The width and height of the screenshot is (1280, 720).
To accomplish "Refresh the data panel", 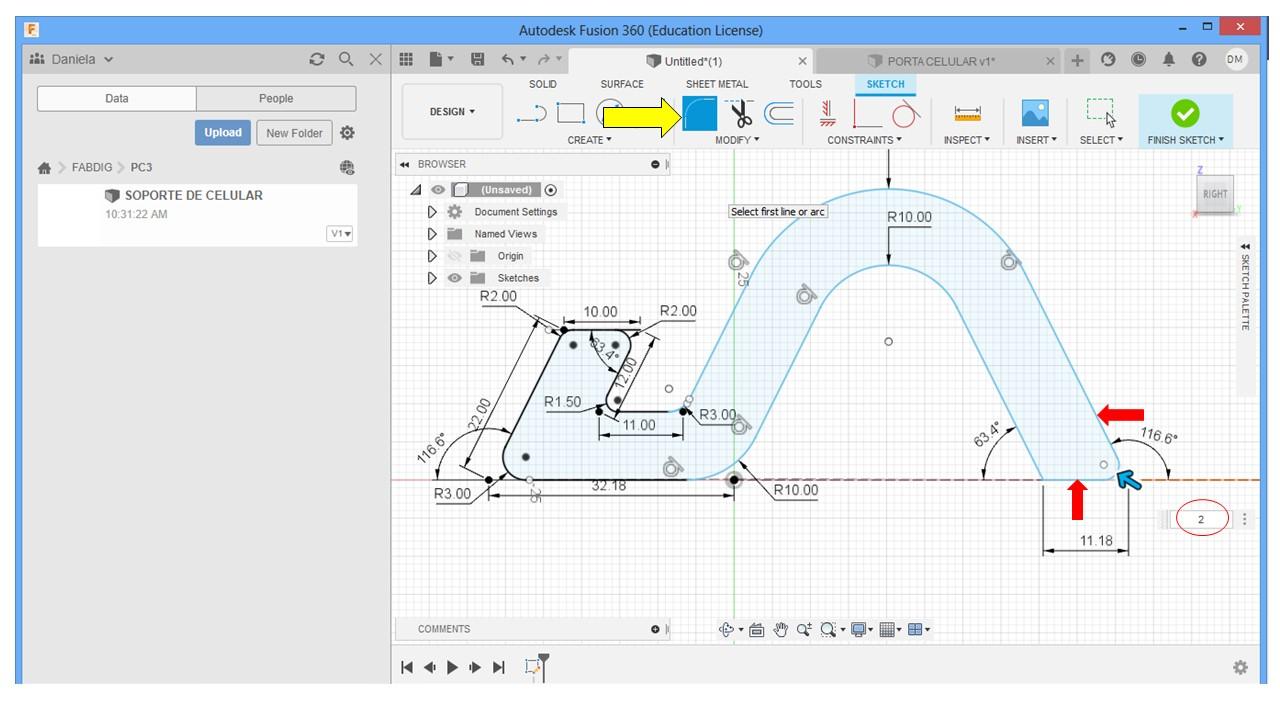I will pyautogui.click(x=318, y=60).
